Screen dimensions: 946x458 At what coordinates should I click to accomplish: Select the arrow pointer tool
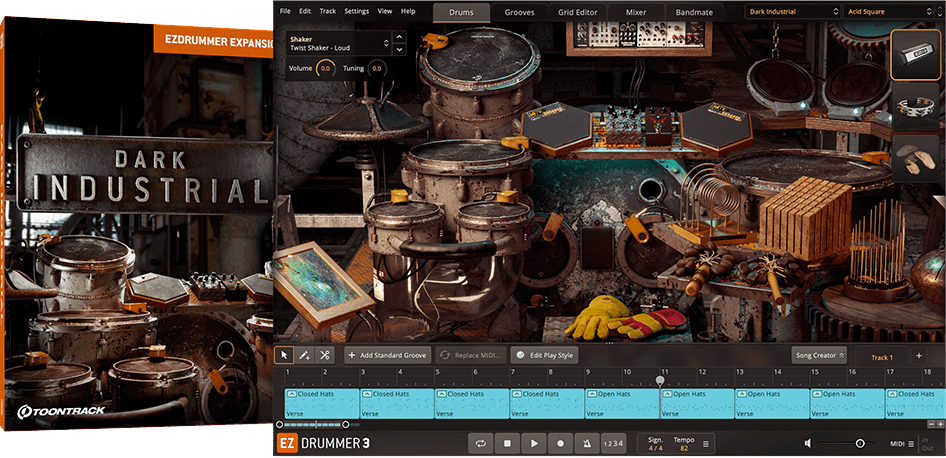[284, 355]
